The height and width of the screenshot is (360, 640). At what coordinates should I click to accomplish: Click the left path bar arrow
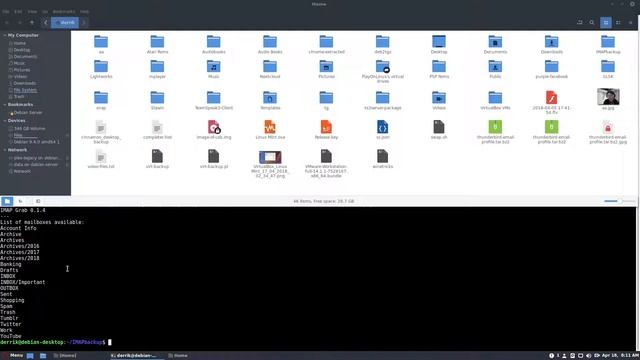click(46, 22)
